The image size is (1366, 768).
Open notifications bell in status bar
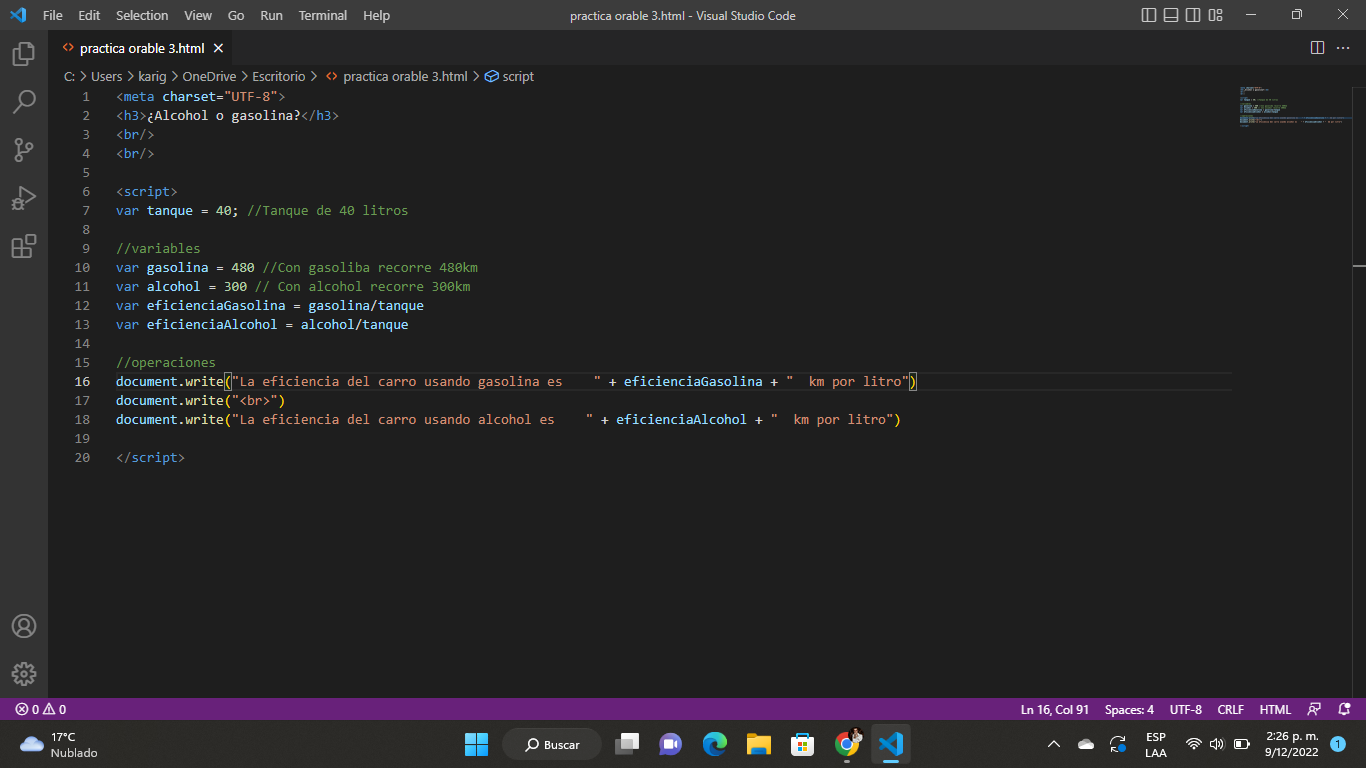click(x=1344, y=709)
